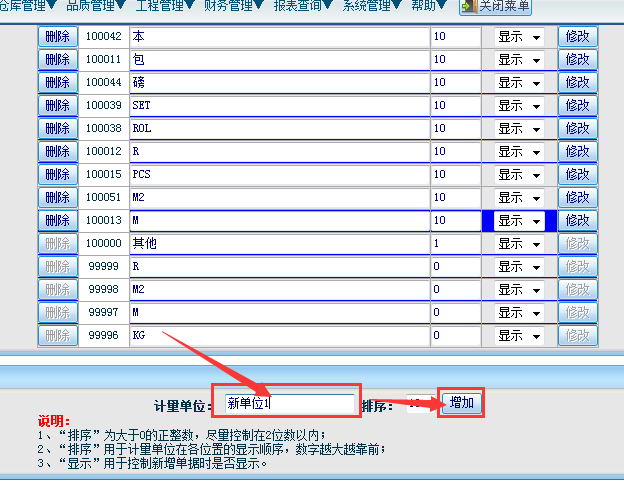Delete the 包 unit row 100011
Screen dimensions: 624x491
click(x=58, y=60)
